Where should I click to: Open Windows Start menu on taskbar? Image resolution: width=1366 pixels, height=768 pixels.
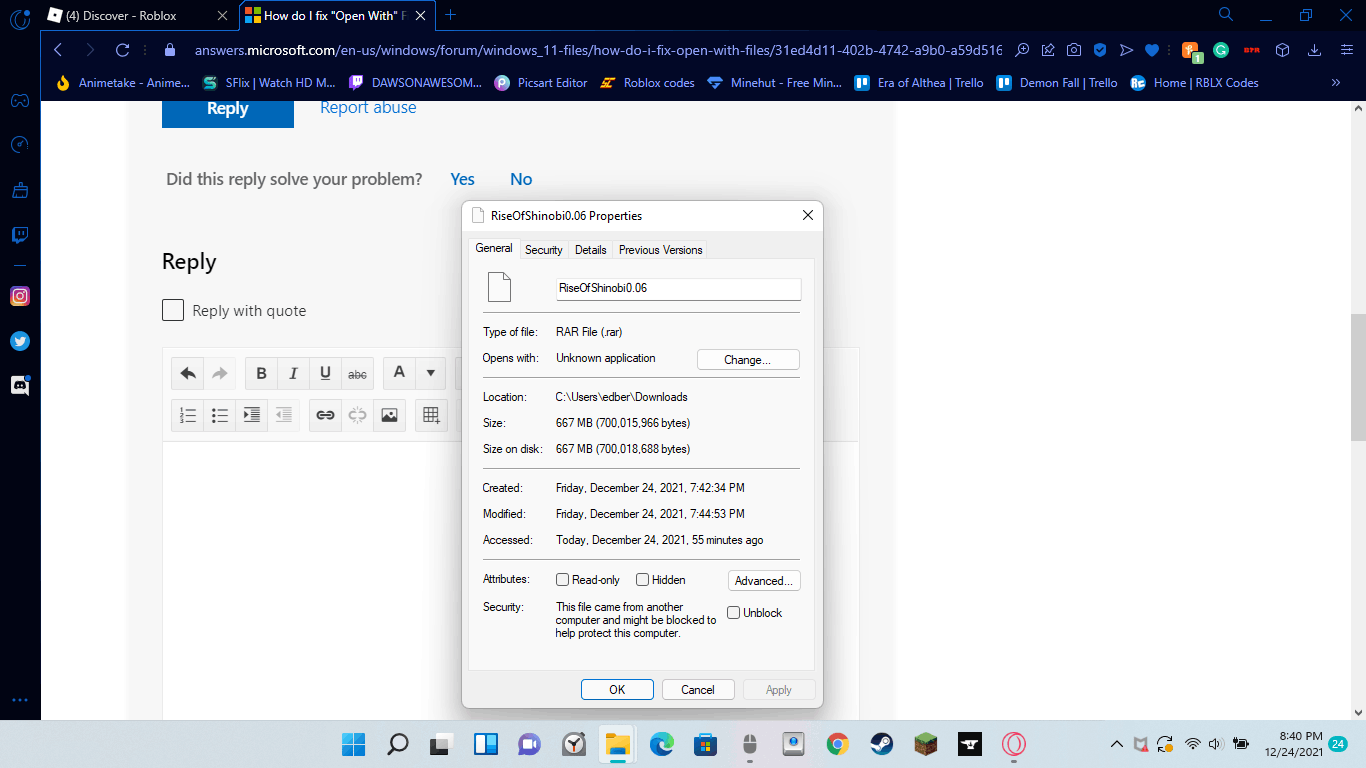354,744
